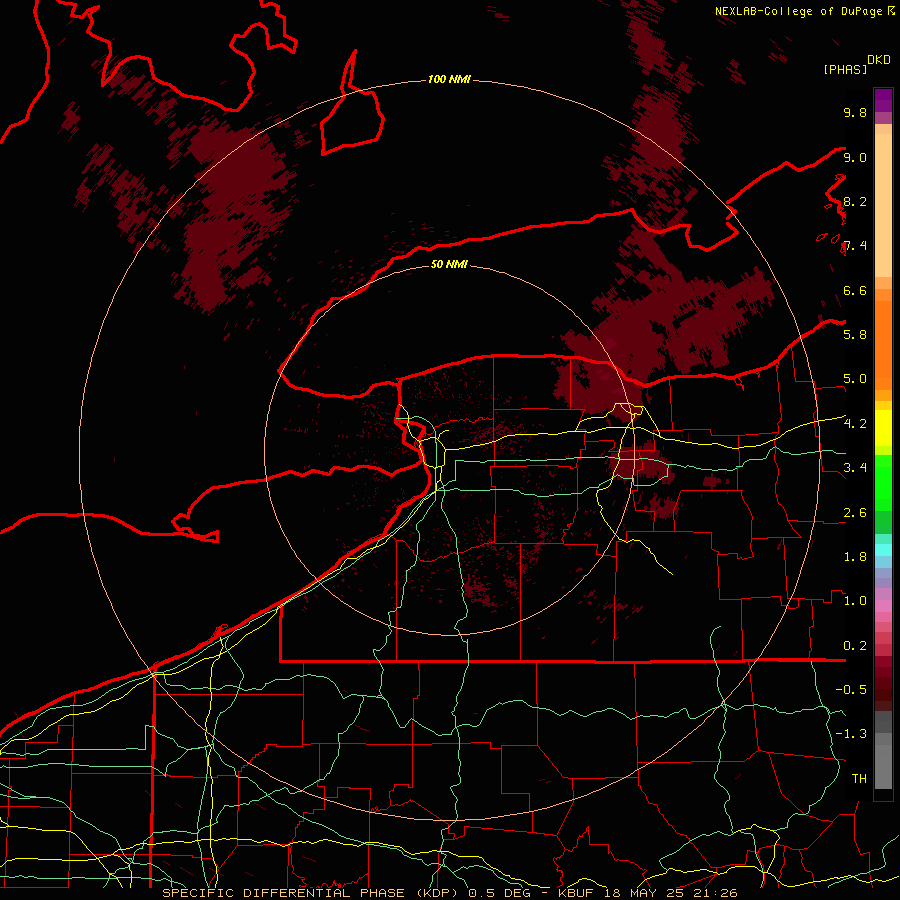This screenshot has width=900, height=900.
Task: Click the 8.2 scale value
Action: (855, 201)
